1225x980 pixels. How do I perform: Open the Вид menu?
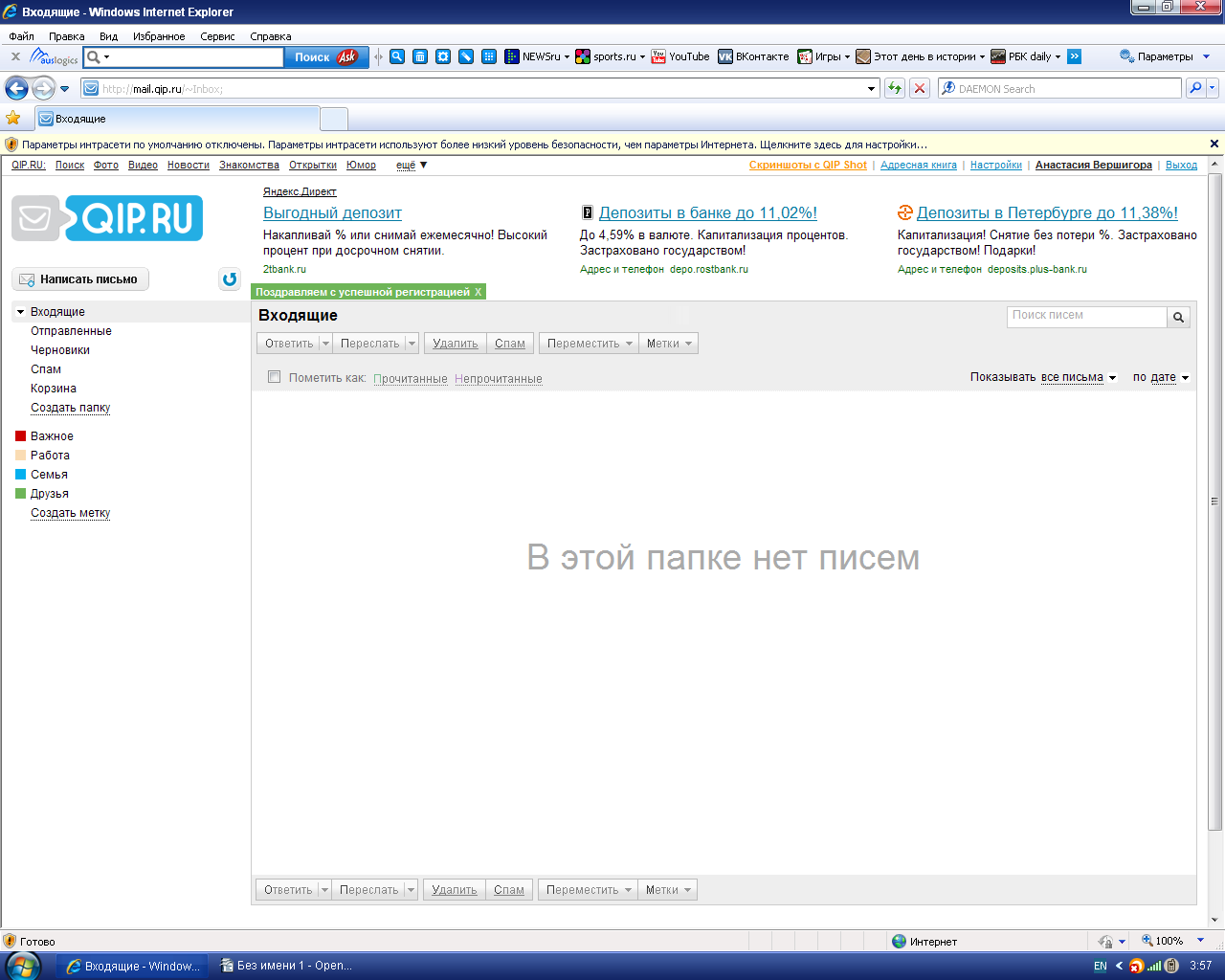(x=108, y=36)
